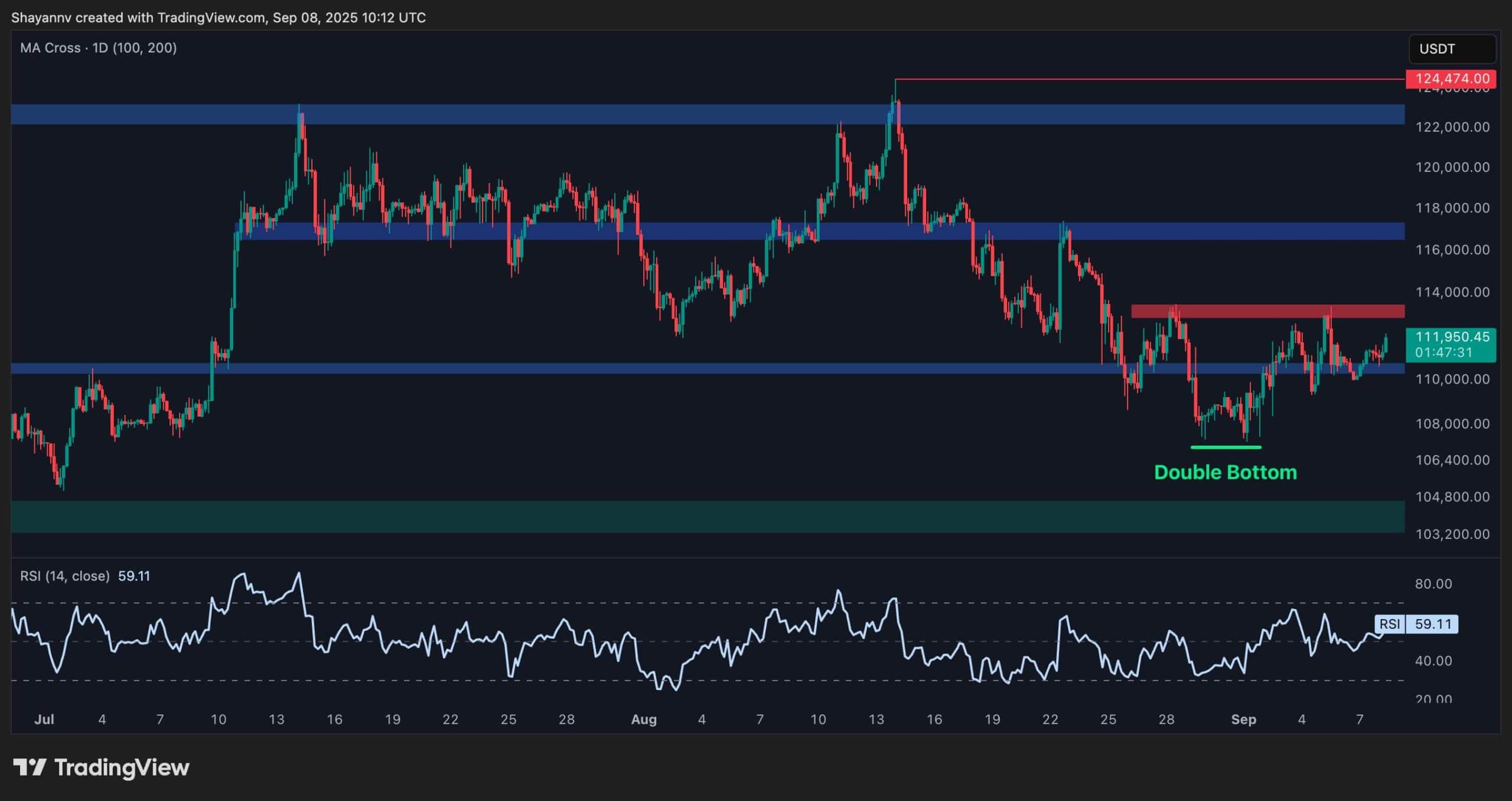This screenshot has width=1512, height=801.
Task: Select the green support zone at the bottom
Action: (x=708, y=516)
